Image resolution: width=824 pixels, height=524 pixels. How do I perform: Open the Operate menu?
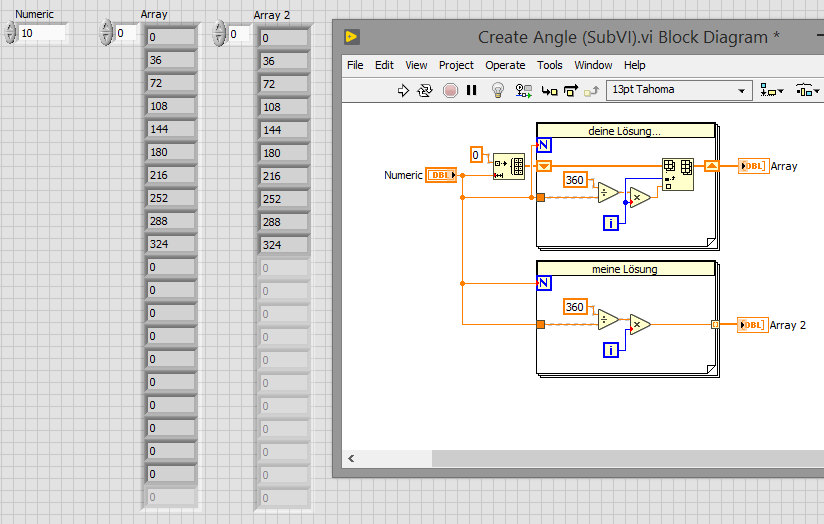click(x=505, y=65)
